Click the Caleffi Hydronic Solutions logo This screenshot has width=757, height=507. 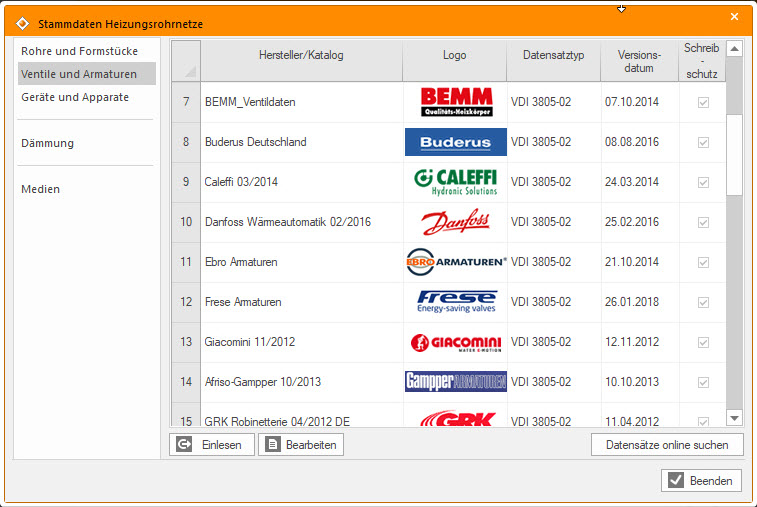455,182
